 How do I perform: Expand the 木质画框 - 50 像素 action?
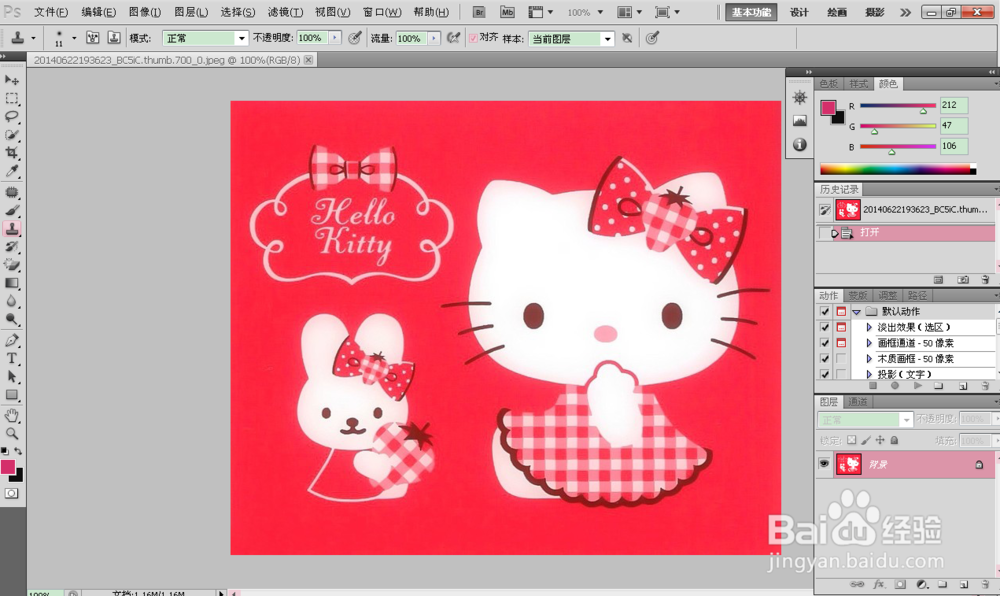pos(869,359)
